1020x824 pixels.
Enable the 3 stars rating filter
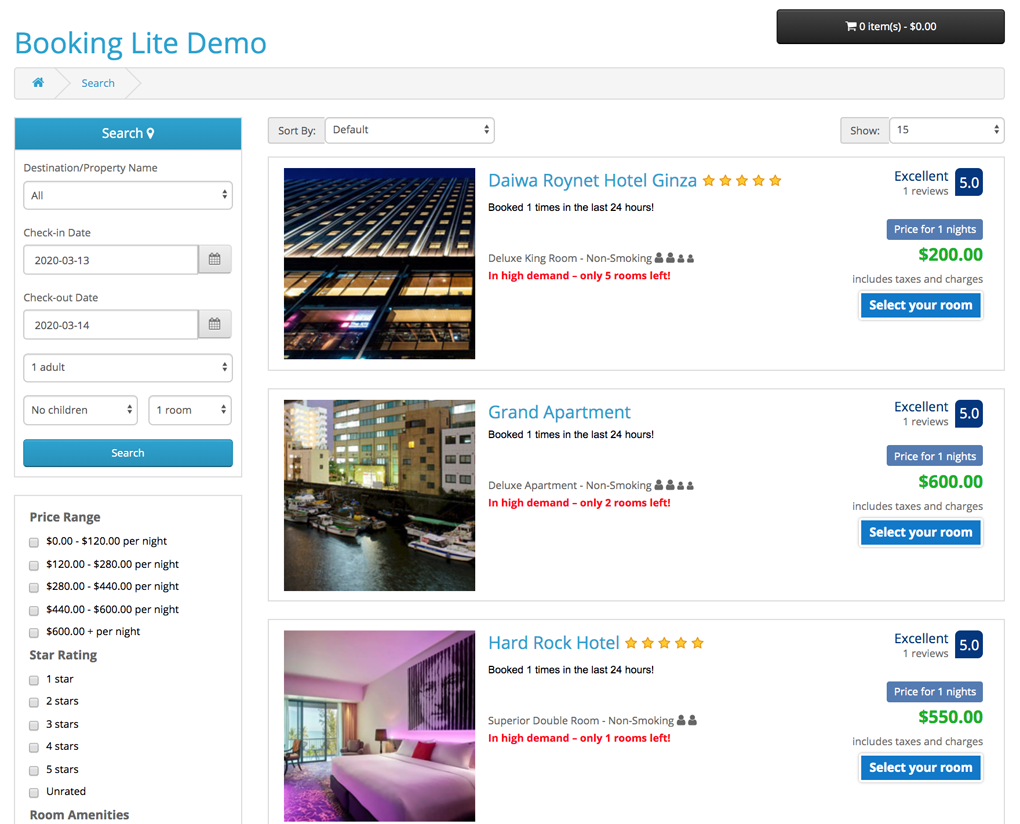click(34, 725)
